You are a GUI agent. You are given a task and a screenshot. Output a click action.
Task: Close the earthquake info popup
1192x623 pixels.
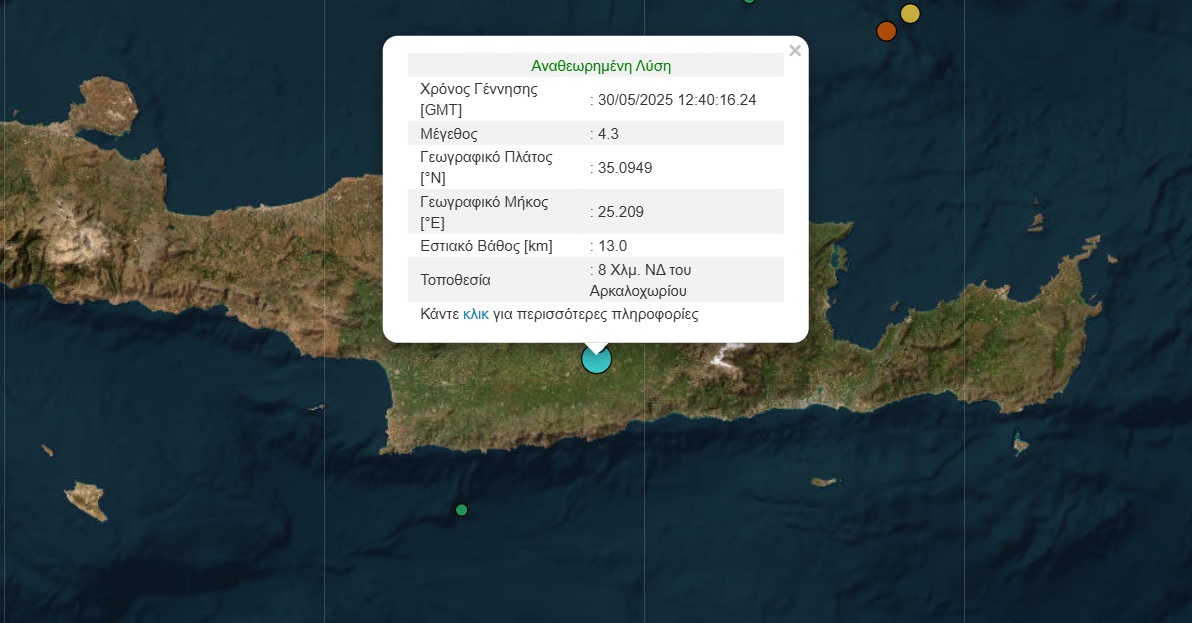794,51
